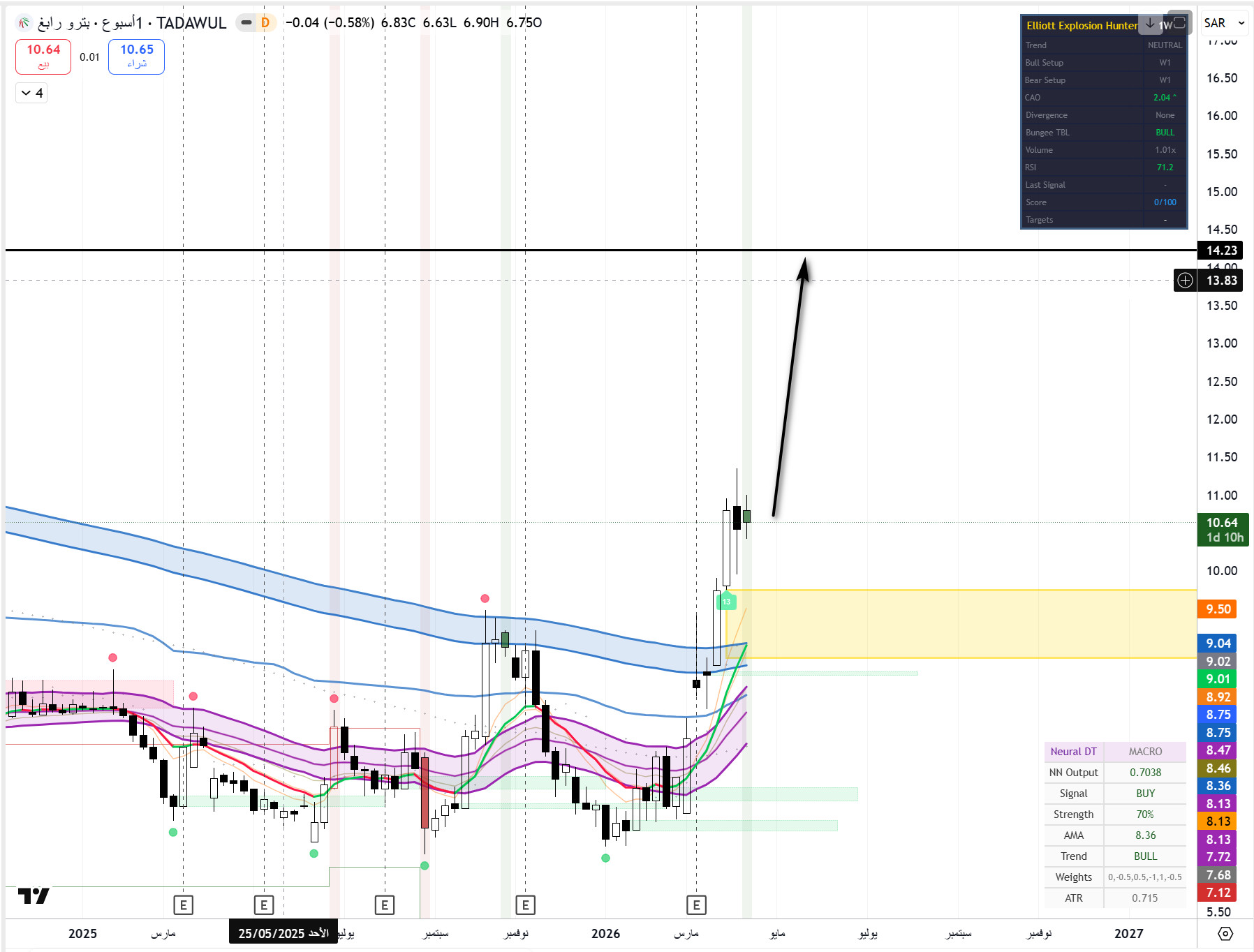1254x952 pixels.
Task: Select the 14.23 horizontal line price label
Action: click(x=1221, y=251)
